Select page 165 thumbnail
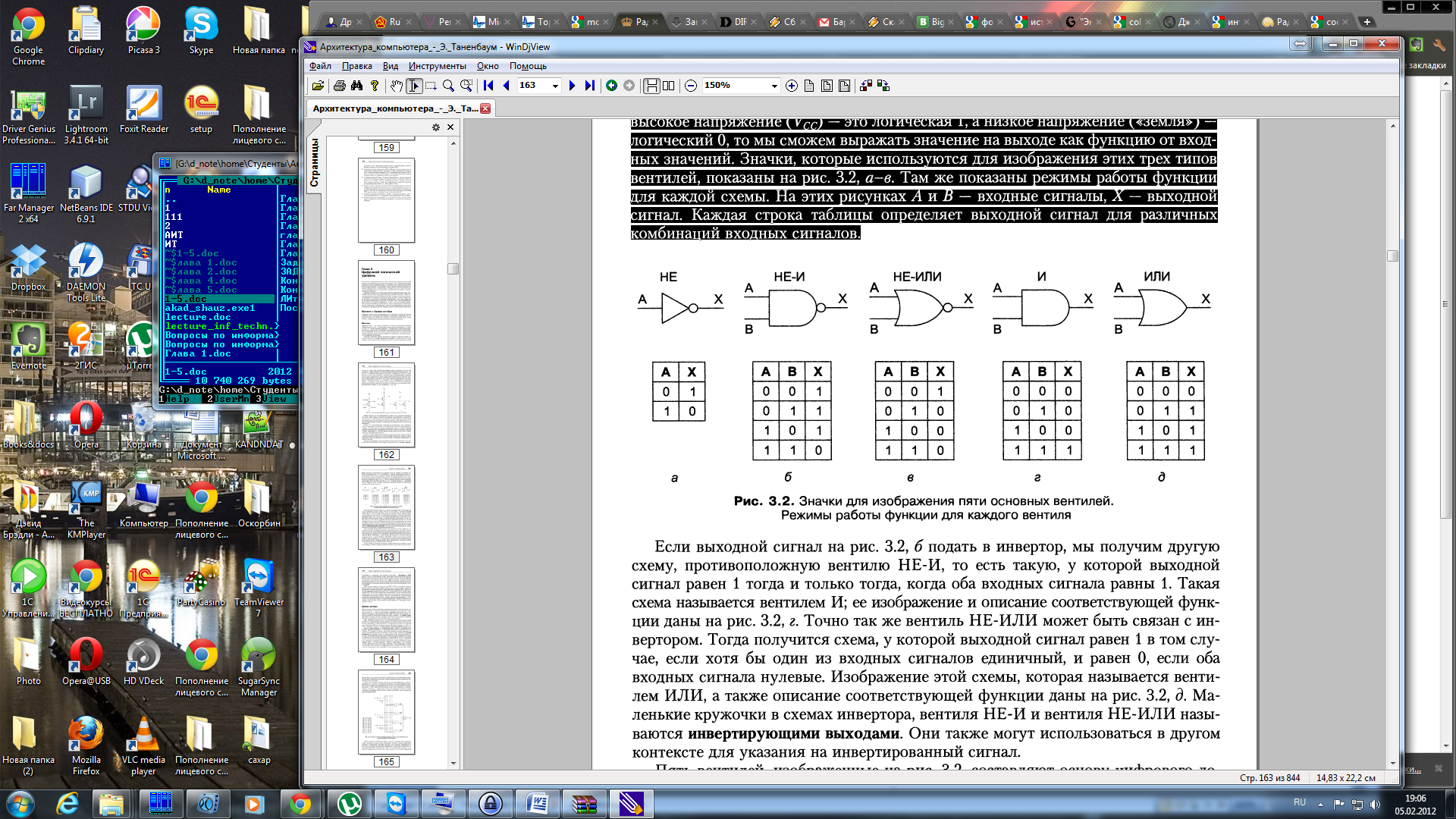This screenshot has height=819, width=1456. pos(387,713)
